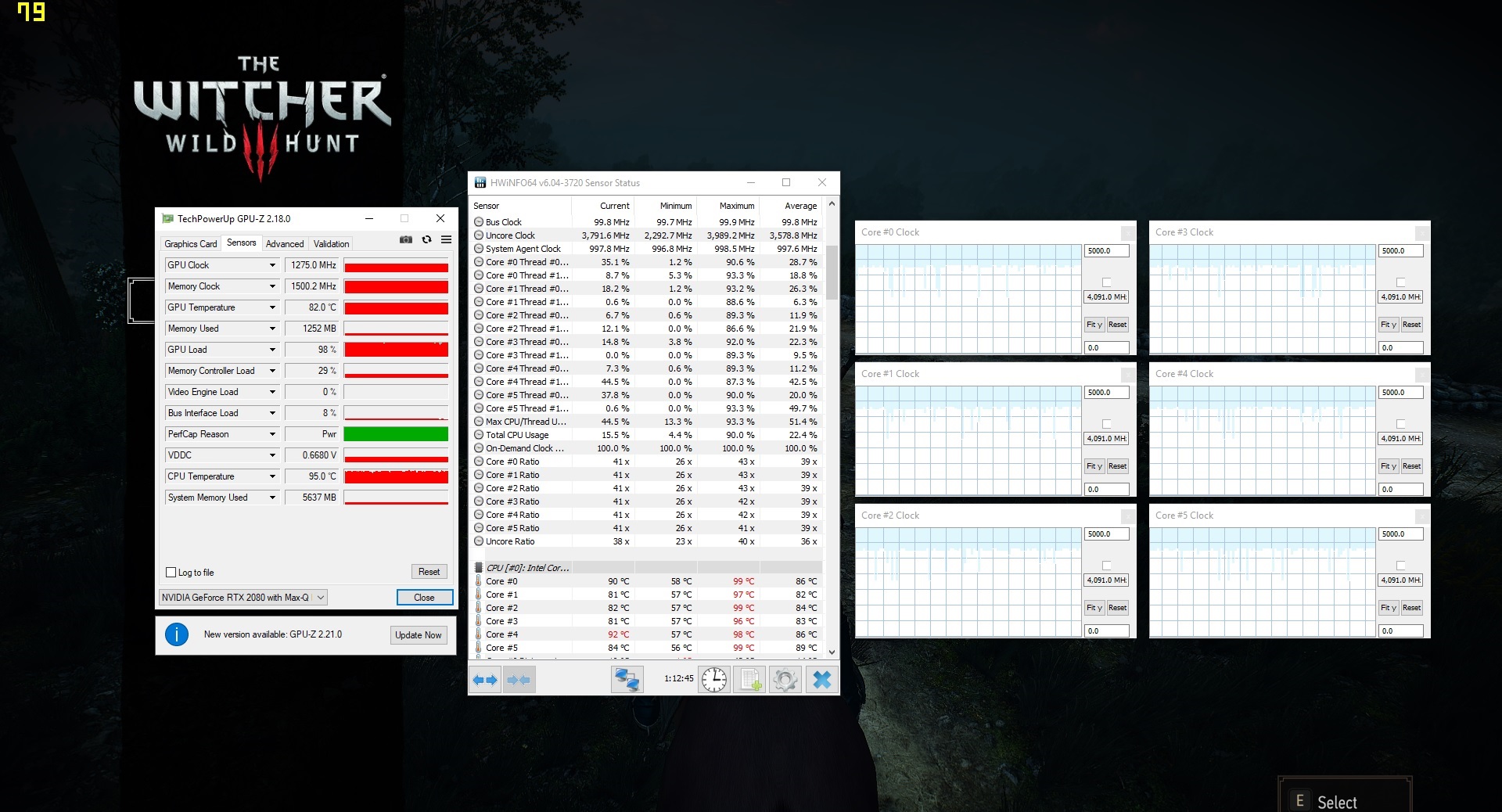Open the System Memory Used sensor dropdown

point(272,498)
